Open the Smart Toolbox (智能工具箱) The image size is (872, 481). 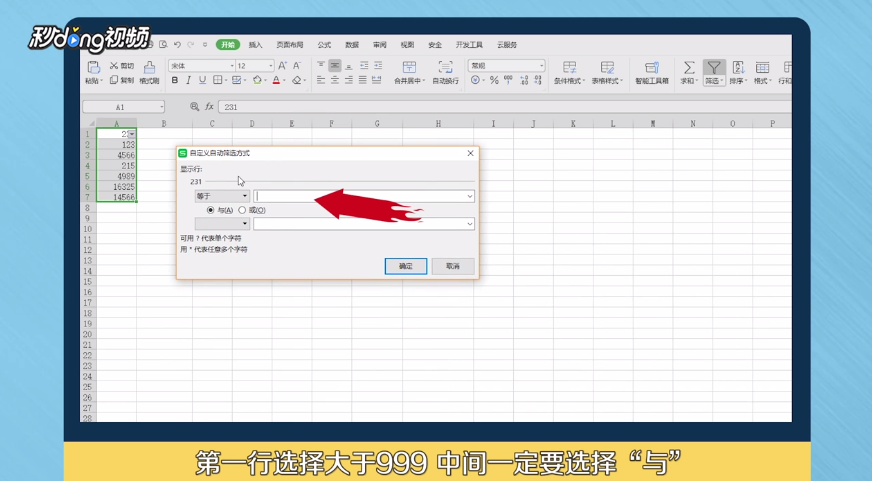[652, 72]
